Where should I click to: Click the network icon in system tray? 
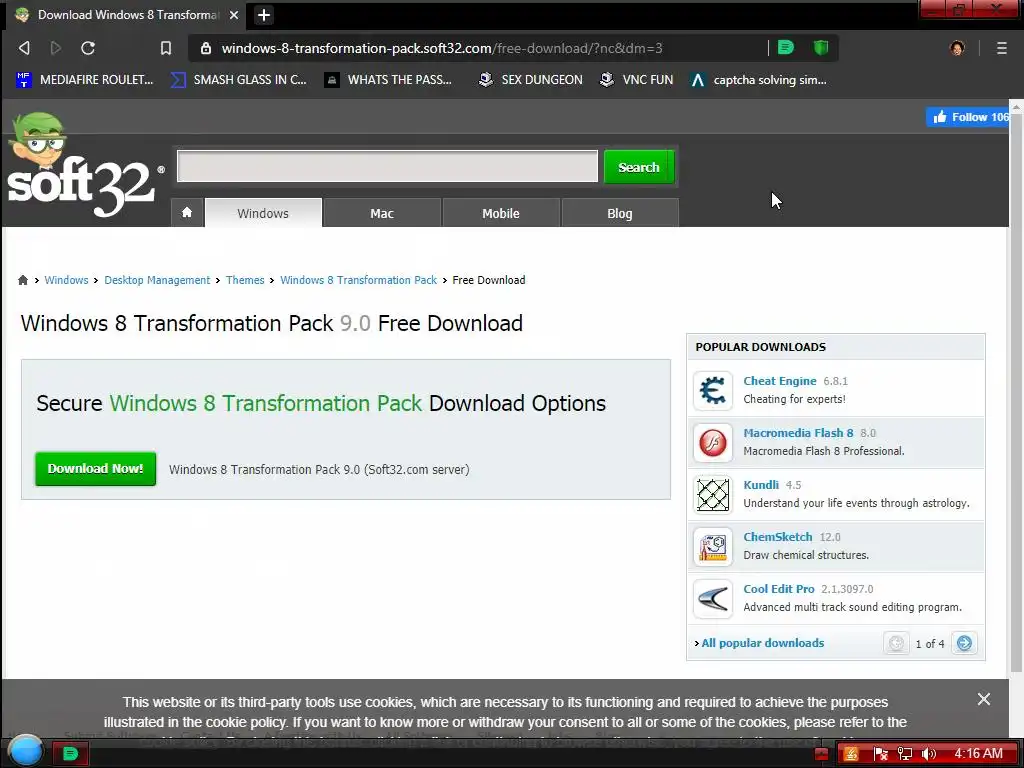904,754
